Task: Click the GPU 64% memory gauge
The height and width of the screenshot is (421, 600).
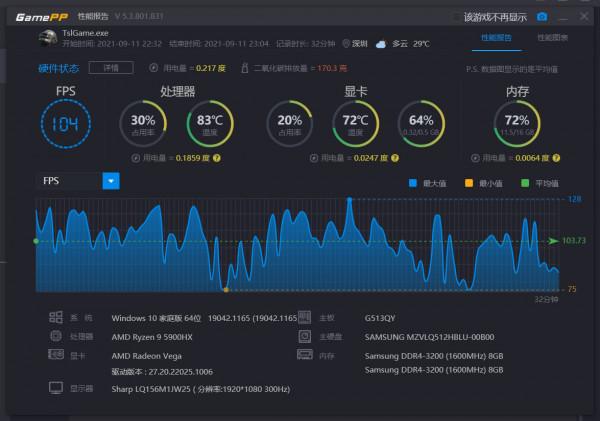Action: [421, 124]
